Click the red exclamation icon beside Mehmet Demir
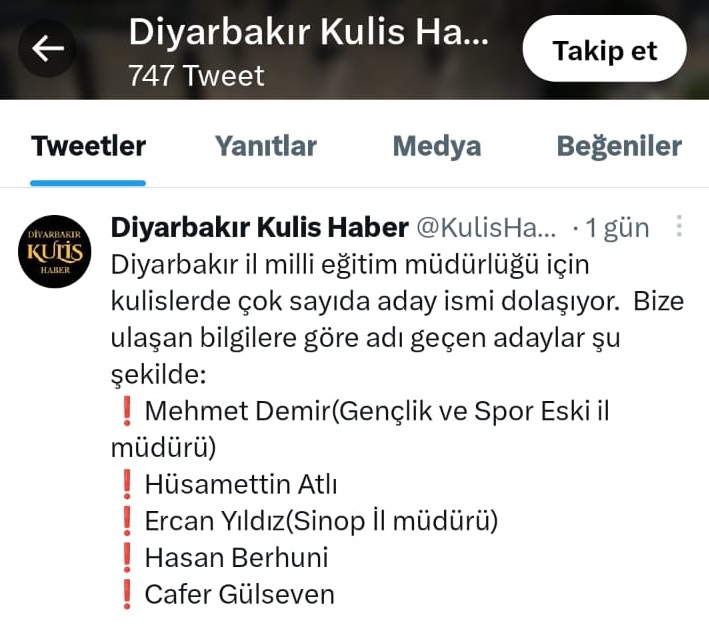Viewport: 709px width, 627px height. pos(127,410)
